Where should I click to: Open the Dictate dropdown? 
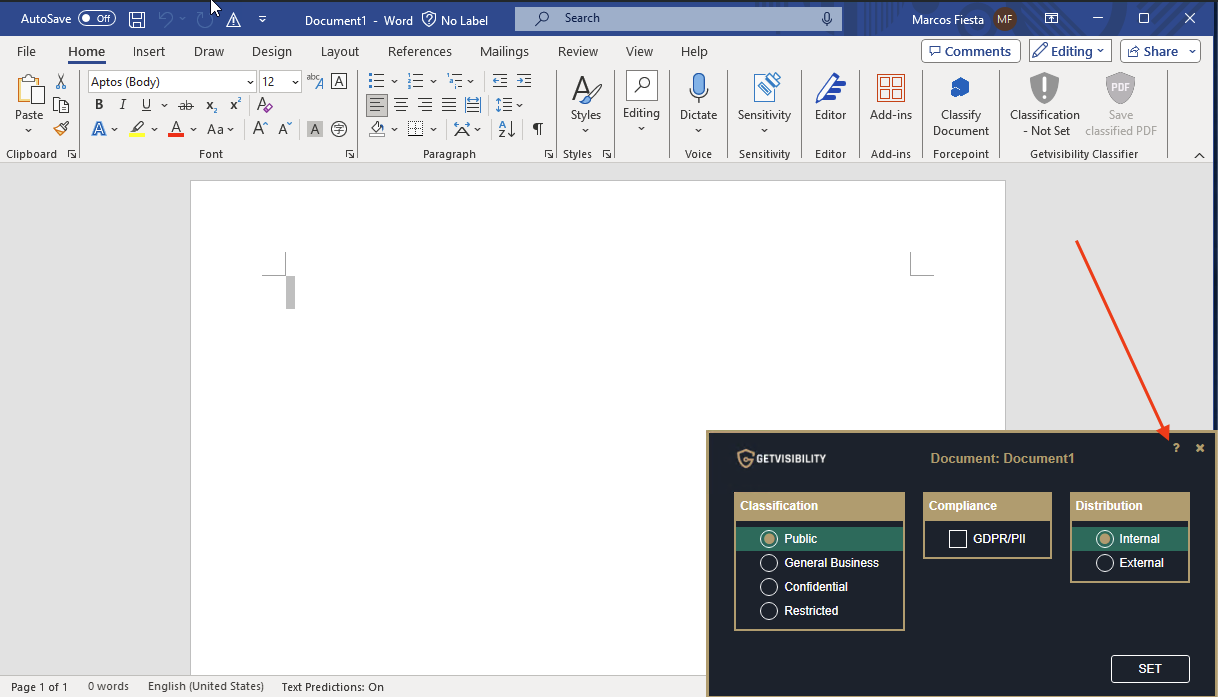698,131
